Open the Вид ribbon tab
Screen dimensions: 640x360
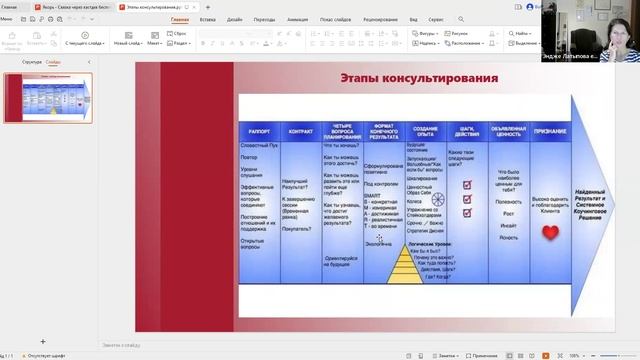(x=413, y=20)
